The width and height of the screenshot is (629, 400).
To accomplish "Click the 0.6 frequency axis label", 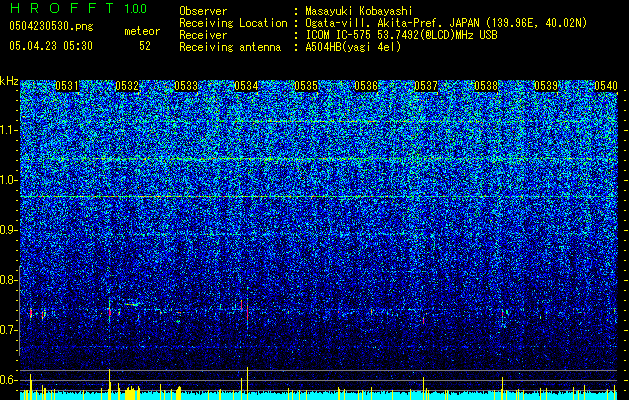I will tap(9, 380).
